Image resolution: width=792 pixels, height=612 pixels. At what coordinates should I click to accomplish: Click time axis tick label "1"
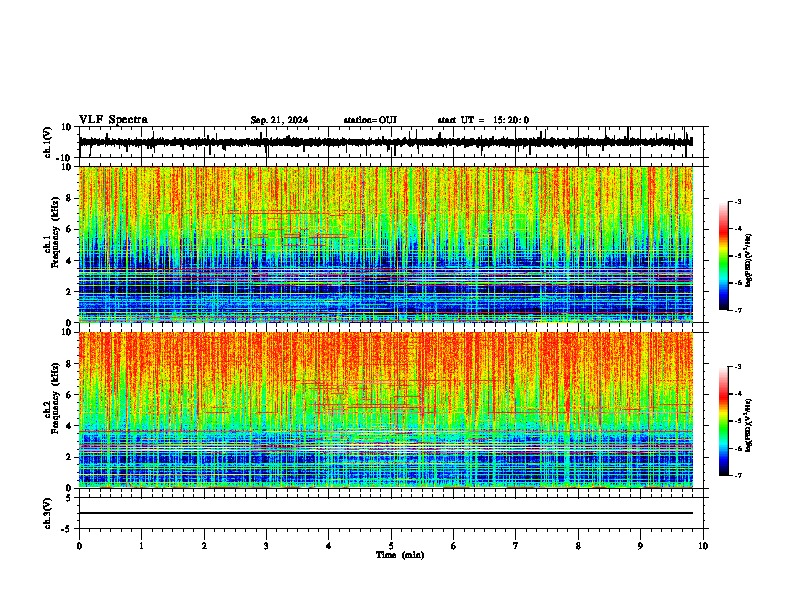coord(141,546)
